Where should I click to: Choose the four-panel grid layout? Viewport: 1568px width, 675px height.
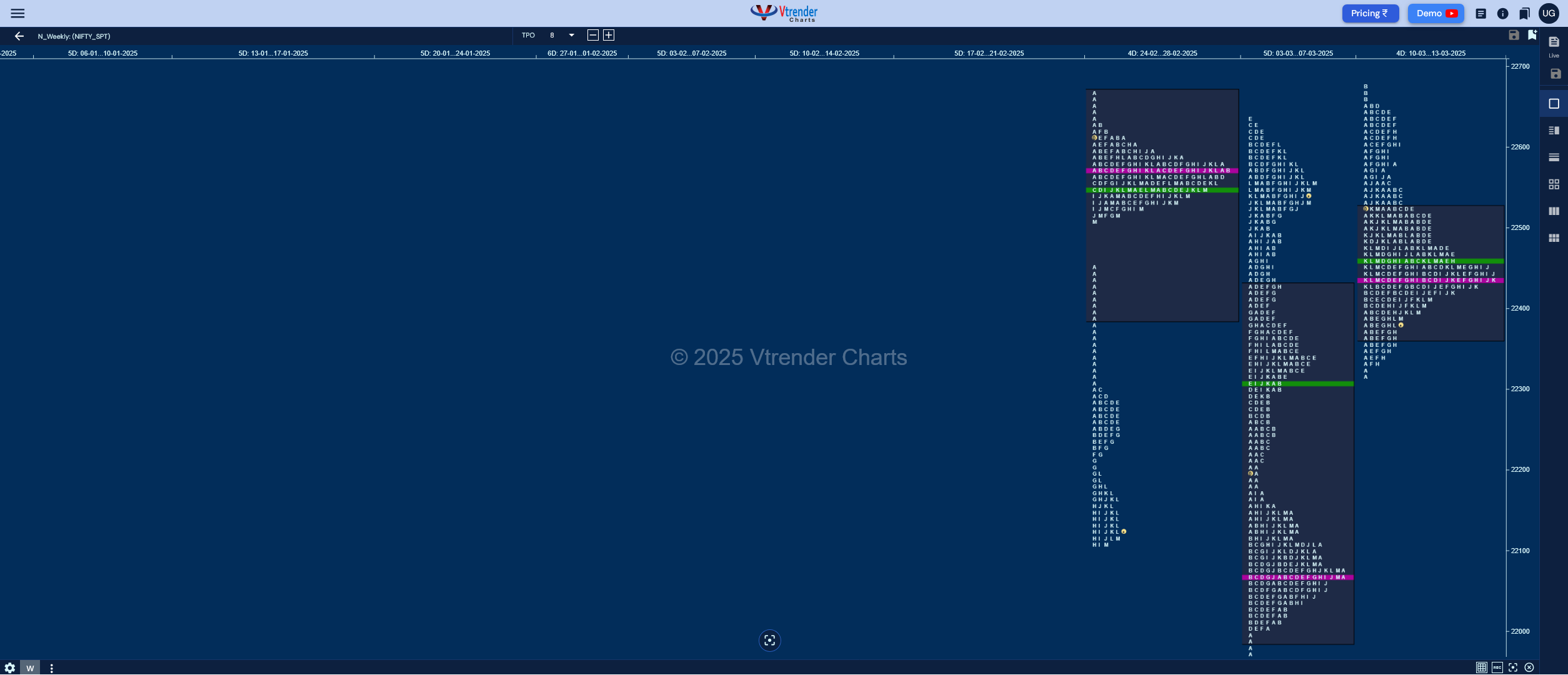(1554, 184)
